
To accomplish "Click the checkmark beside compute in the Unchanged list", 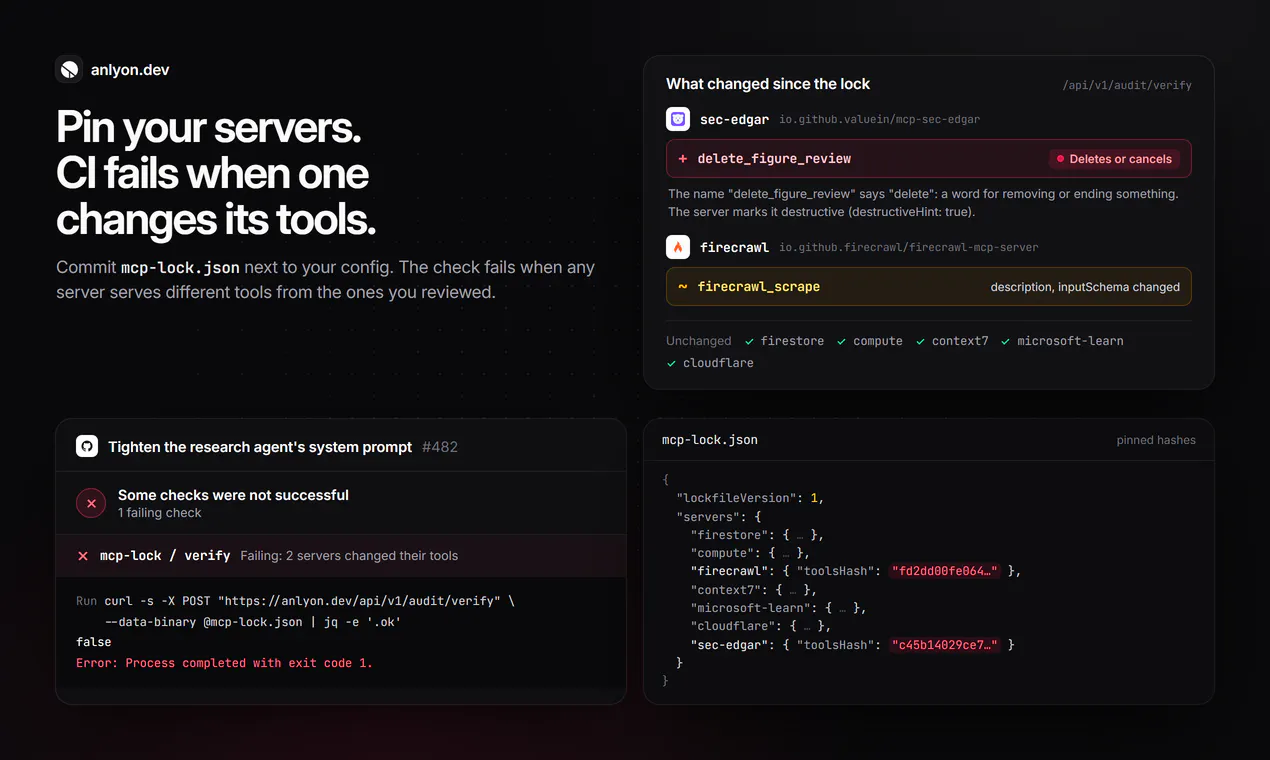I will click(842, 341).
